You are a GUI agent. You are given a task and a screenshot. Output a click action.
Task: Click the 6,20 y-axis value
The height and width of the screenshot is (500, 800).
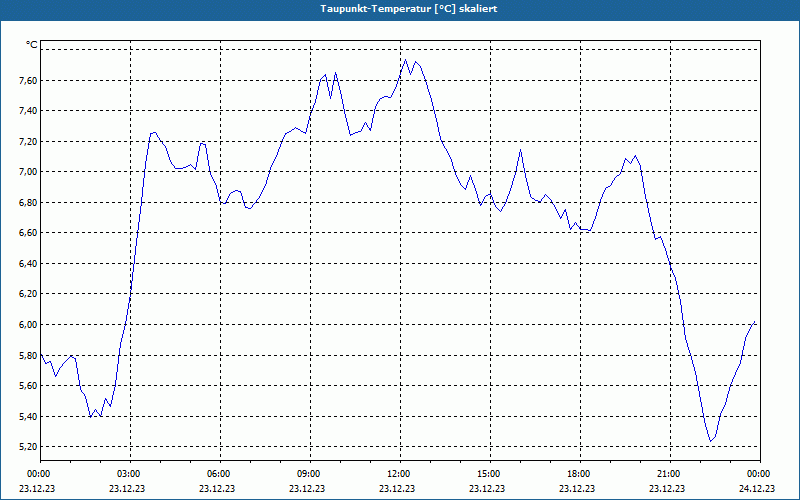[28, 294]
